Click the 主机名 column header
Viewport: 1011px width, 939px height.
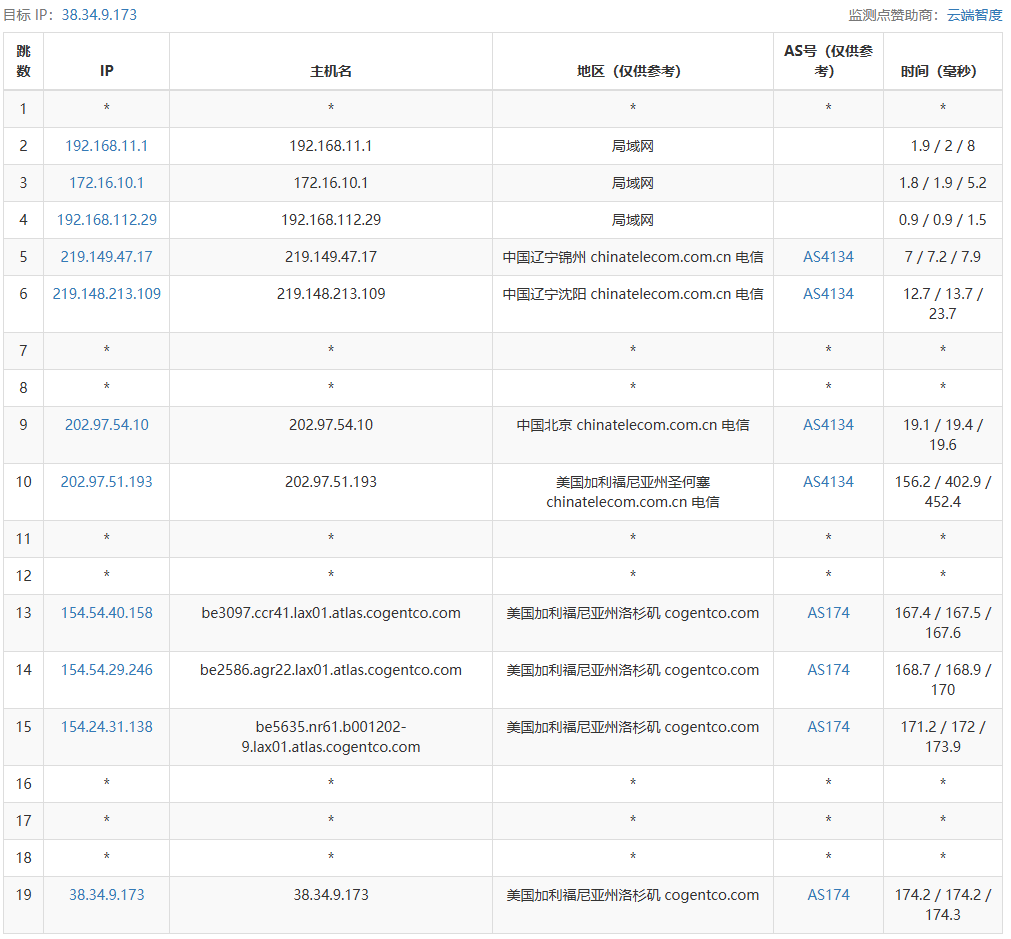point(331,71)
